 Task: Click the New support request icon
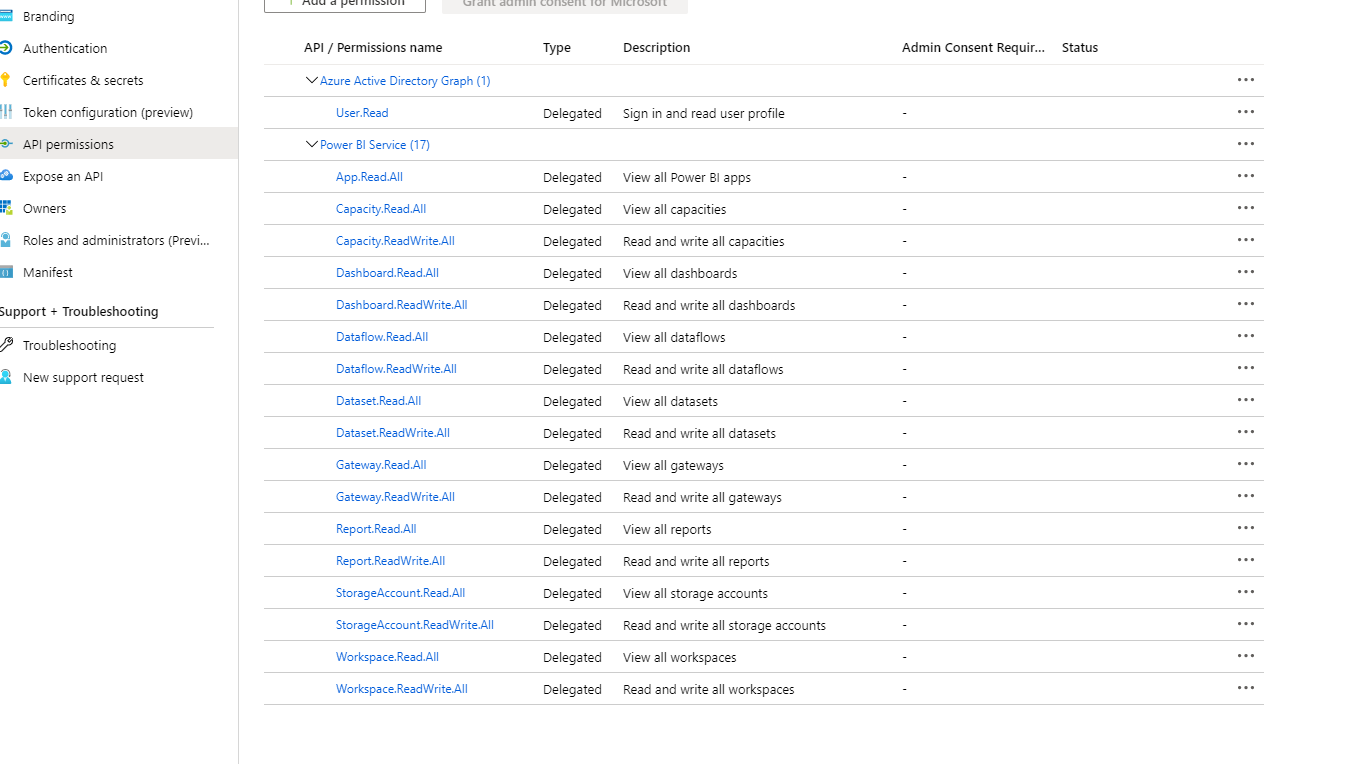tap(6, 377)
